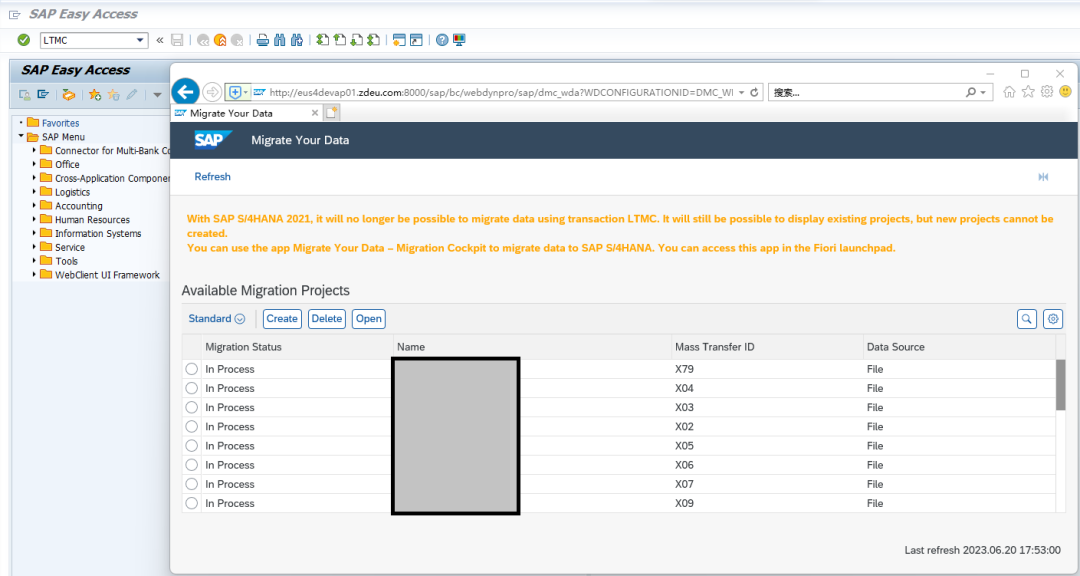Viewport: 1080px width, 576px height.
Task: Collapse the command field with the double-arrow
Action: point(160,40)
